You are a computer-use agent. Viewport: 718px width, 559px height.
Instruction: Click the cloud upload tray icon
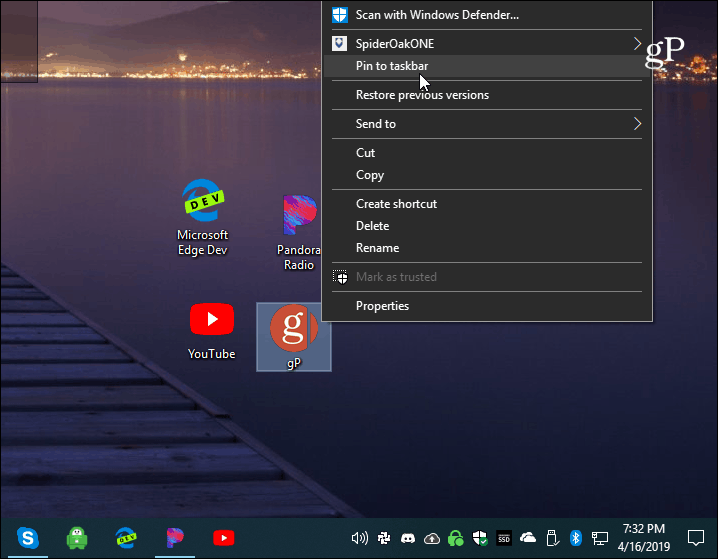pyautogui.click(x=431, y=539)
